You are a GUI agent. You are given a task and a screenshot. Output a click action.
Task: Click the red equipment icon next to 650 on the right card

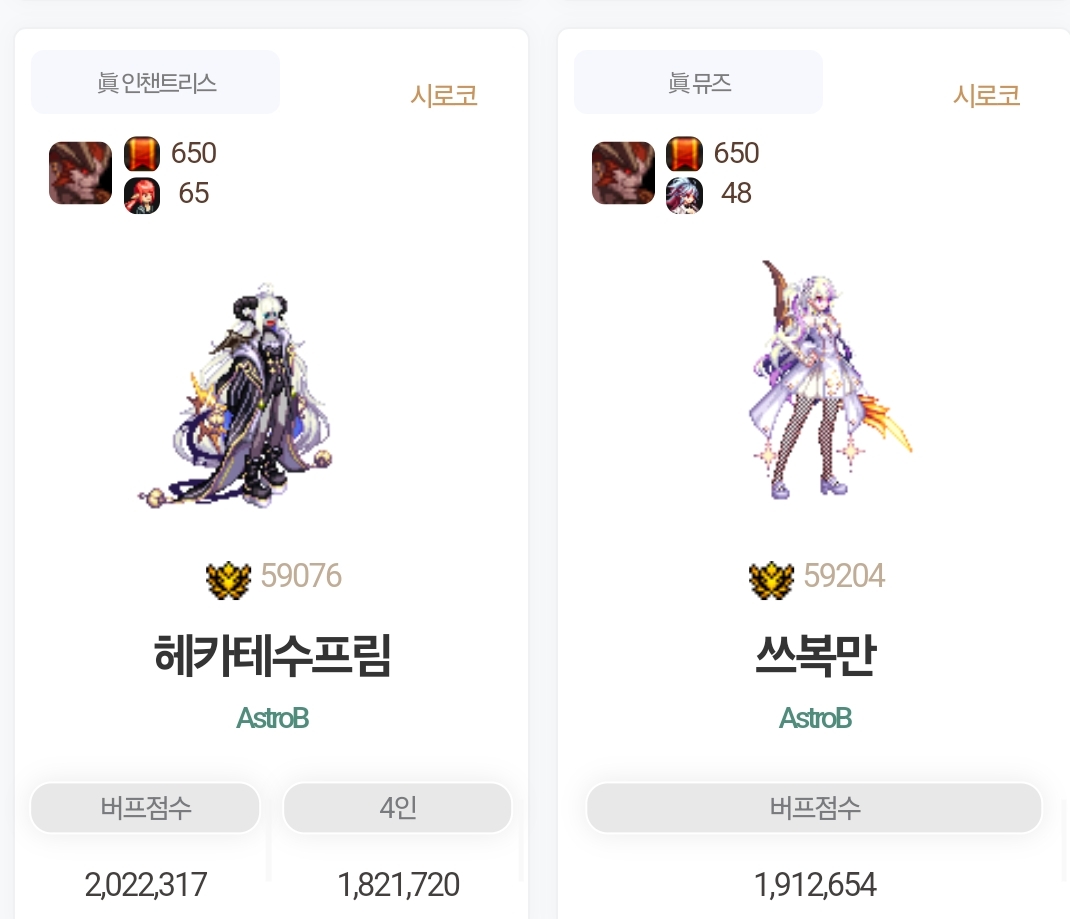tap(684, 154)
